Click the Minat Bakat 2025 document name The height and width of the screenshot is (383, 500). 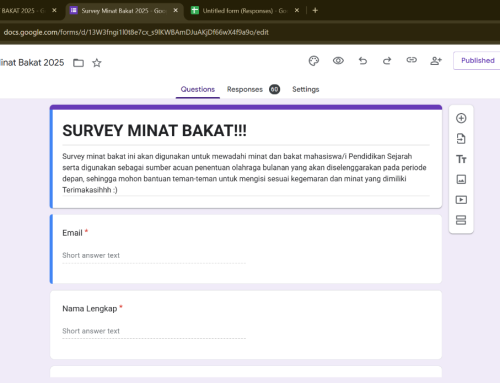32,63
